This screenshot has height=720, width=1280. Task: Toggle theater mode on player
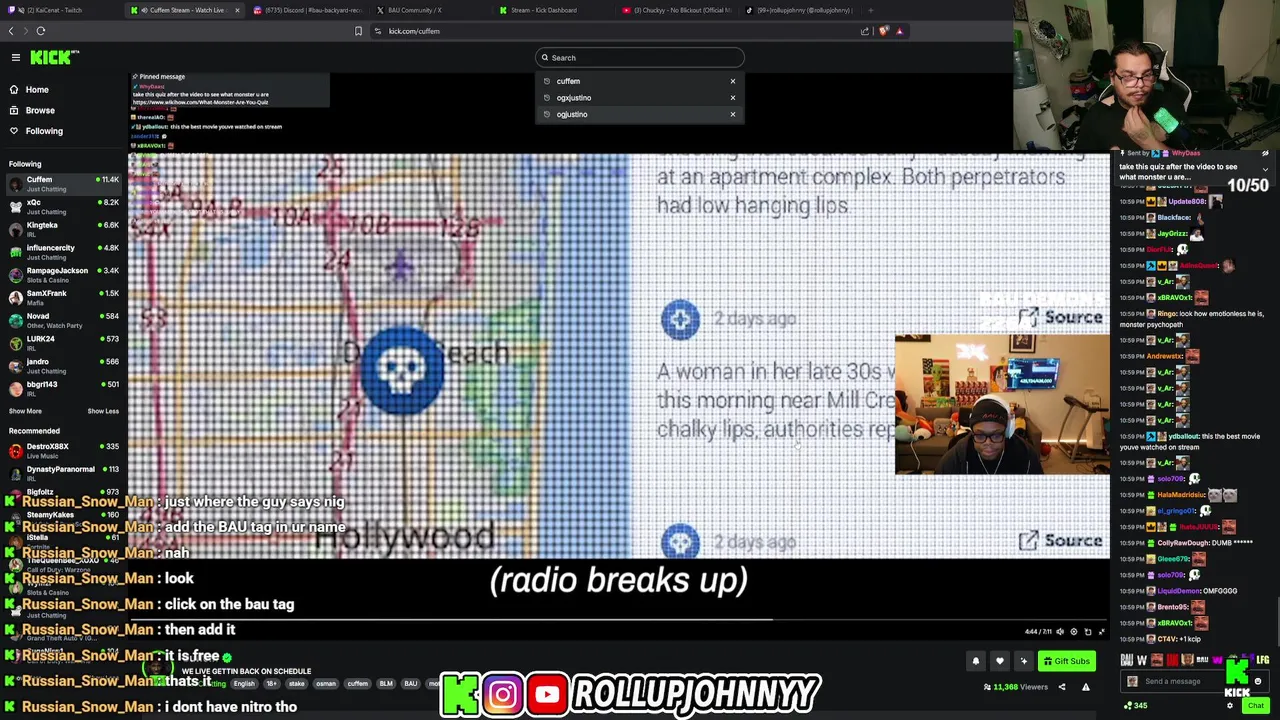[x=1088, y=632]
